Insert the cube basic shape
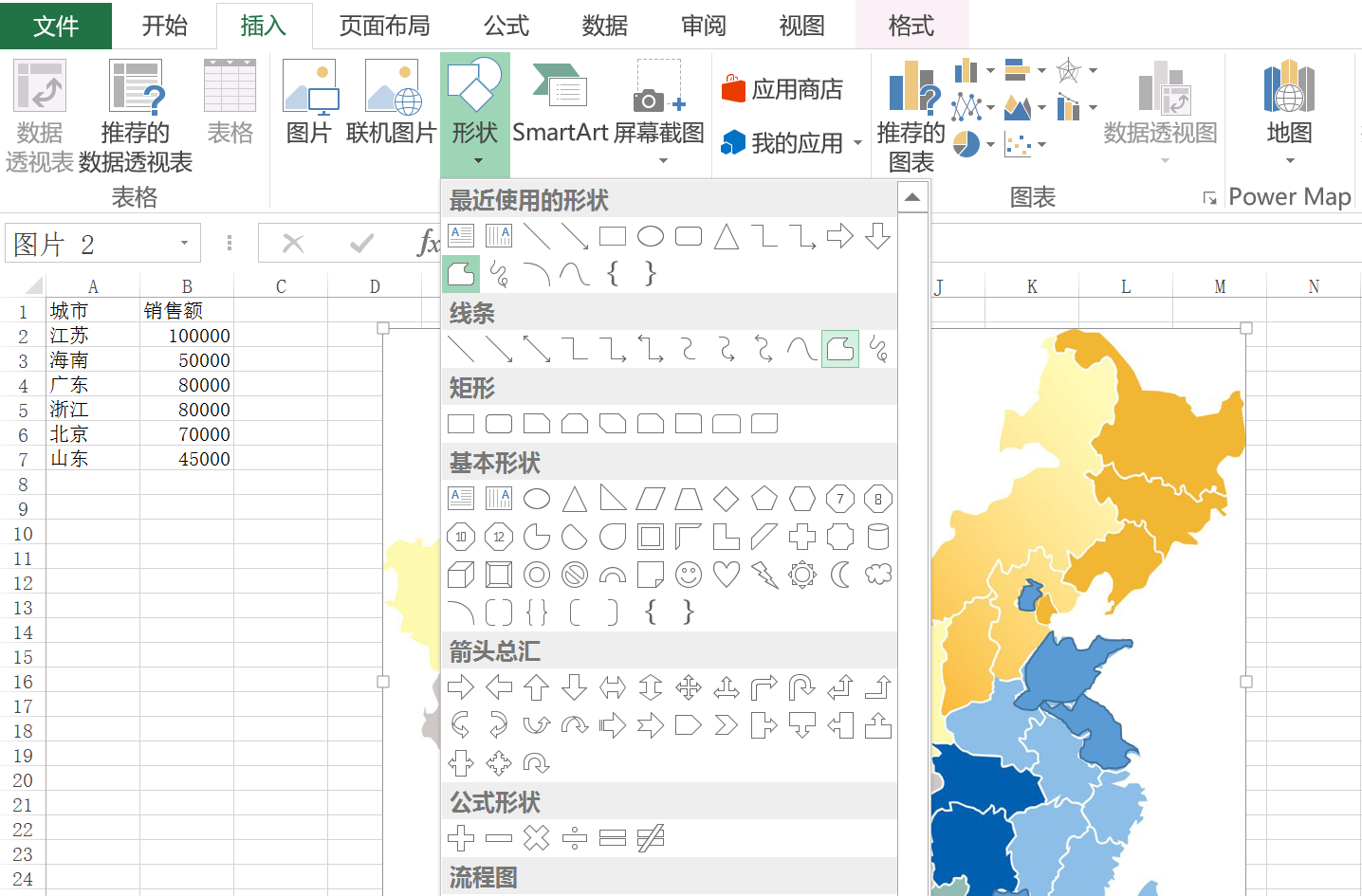 [x=461, y=575]
